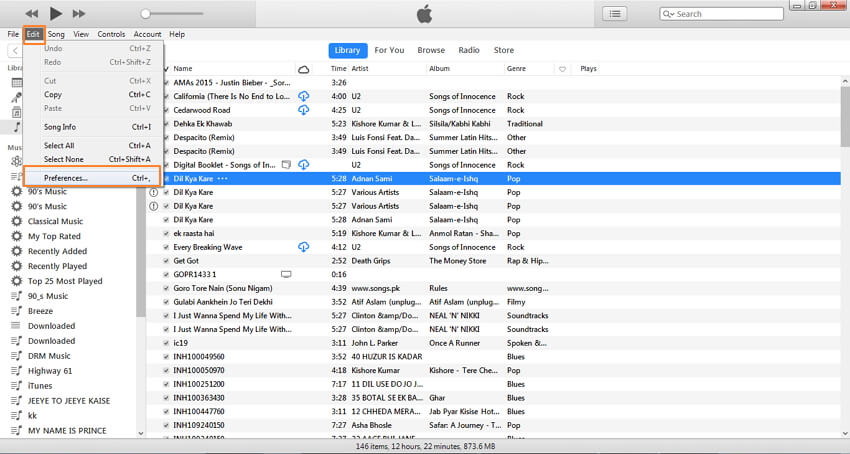Download California song from iCloud

pyautogui.click(x=304, y=96)
